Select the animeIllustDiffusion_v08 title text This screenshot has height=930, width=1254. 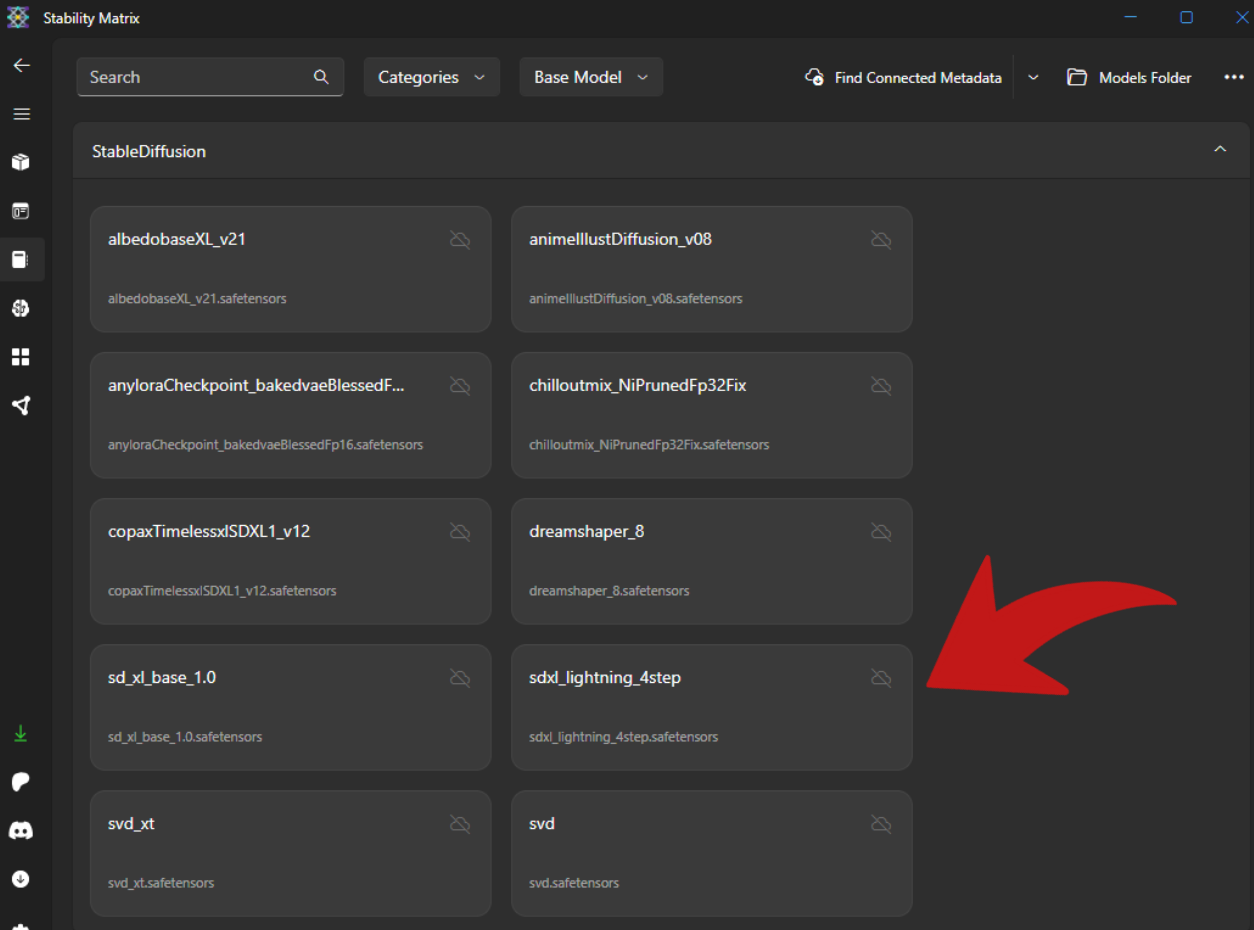[620, 239]
